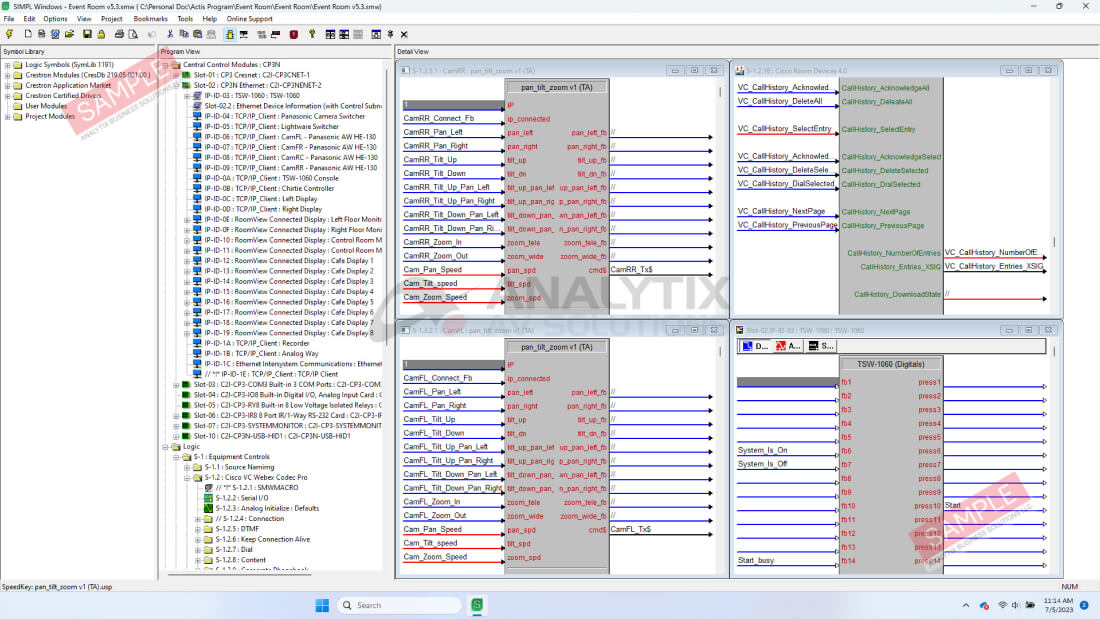This screenshot has width=1100, height=619.
Task: Click the open folder icon in toolbar
Action: tap(69, 34)
